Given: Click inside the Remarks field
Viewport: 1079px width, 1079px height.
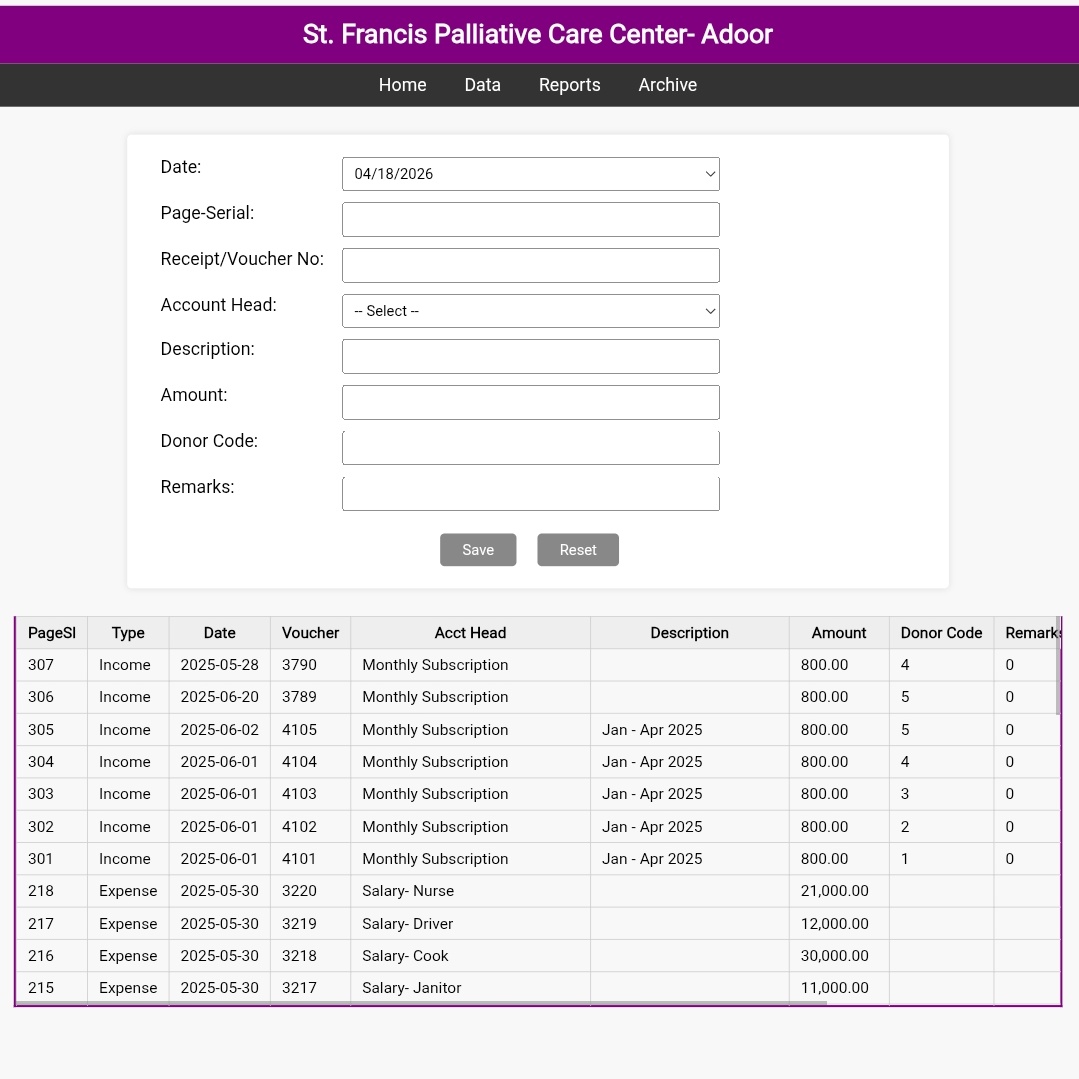Looking at the screenshot, I should pos(530,492).
